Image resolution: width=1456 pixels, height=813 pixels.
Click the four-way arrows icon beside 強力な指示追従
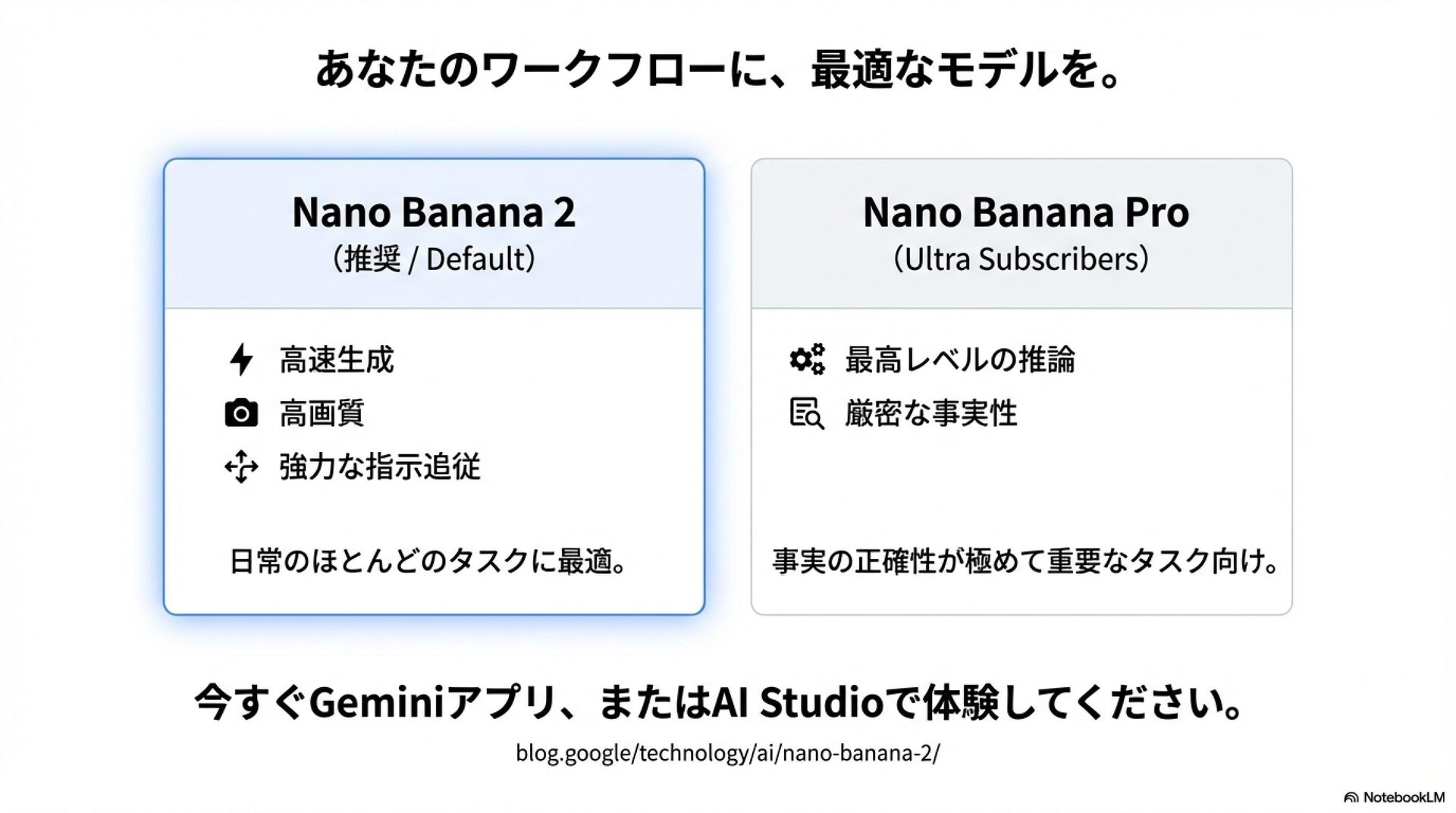point(241,466)
